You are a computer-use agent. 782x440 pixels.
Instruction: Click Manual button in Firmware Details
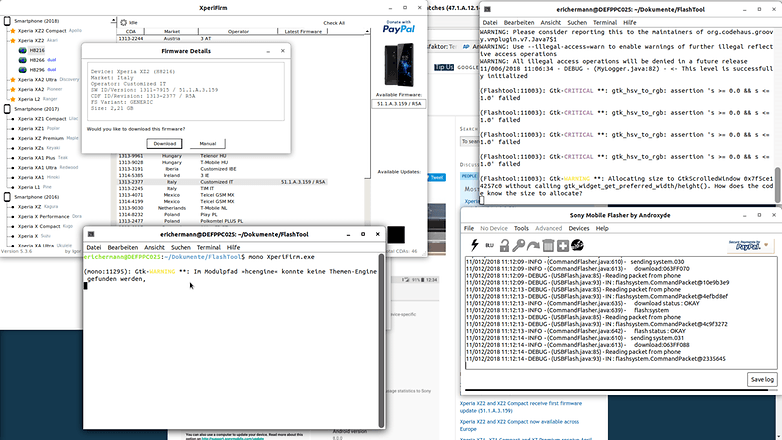tap(207, 144)
